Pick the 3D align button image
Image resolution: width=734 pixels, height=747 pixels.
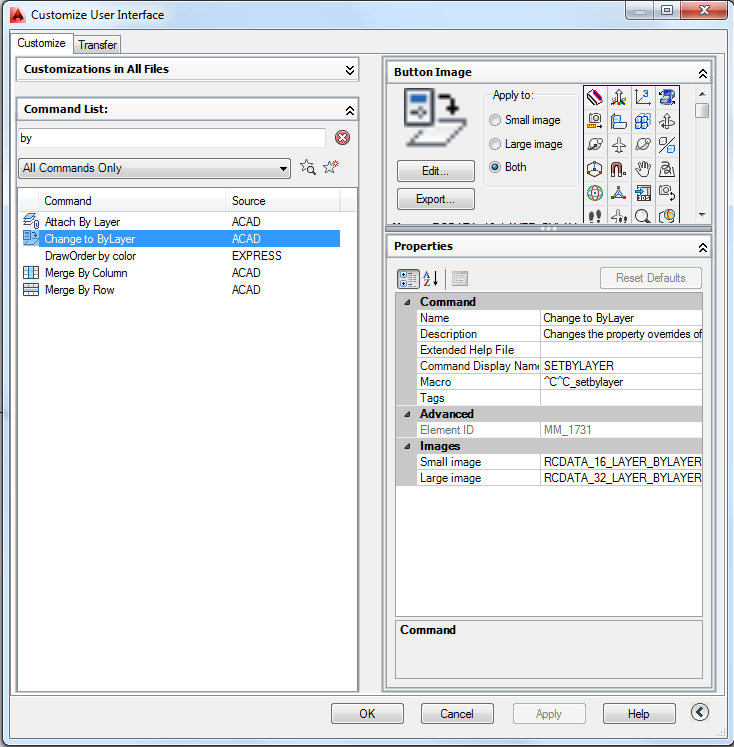pyautogui.click(x=619, y=121)
